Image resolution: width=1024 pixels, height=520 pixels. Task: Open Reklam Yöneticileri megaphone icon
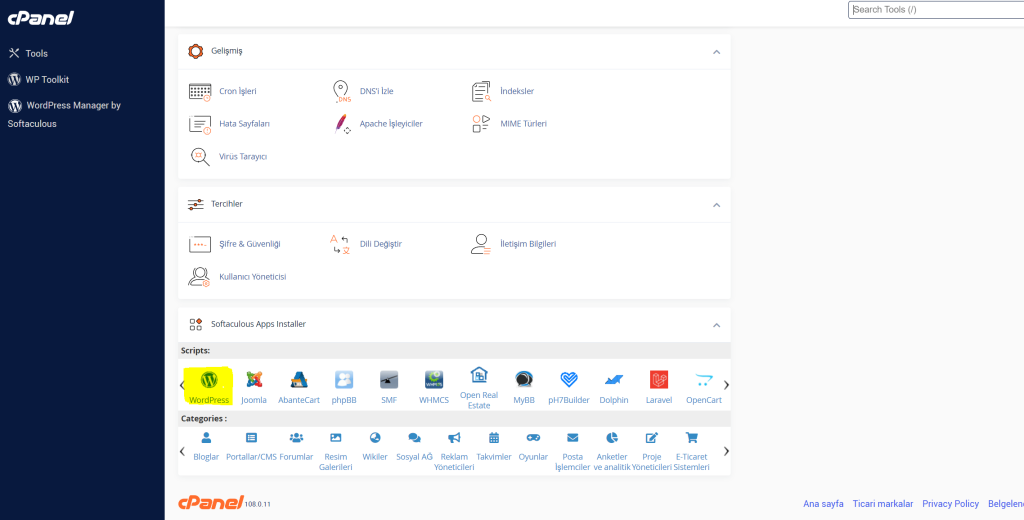pyautogui.click(x=455, y=437)
